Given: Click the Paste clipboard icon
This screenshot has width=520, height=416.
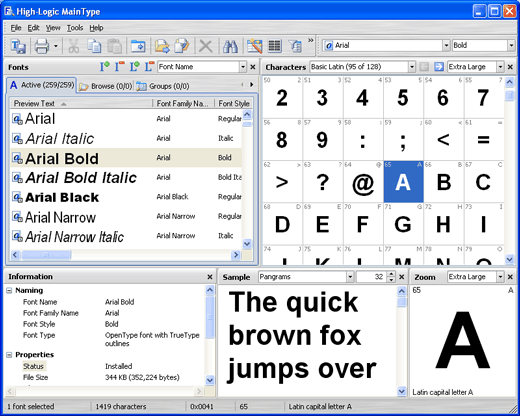Looking at the screenshot, I should point(114,46).
